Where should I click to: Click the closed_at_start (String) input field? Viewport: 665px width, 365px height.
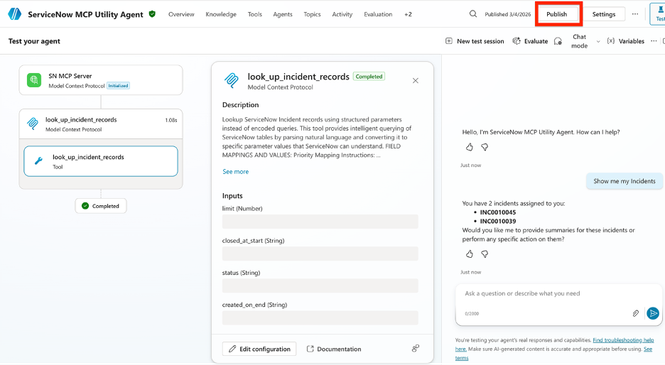(x=320, y=254)
